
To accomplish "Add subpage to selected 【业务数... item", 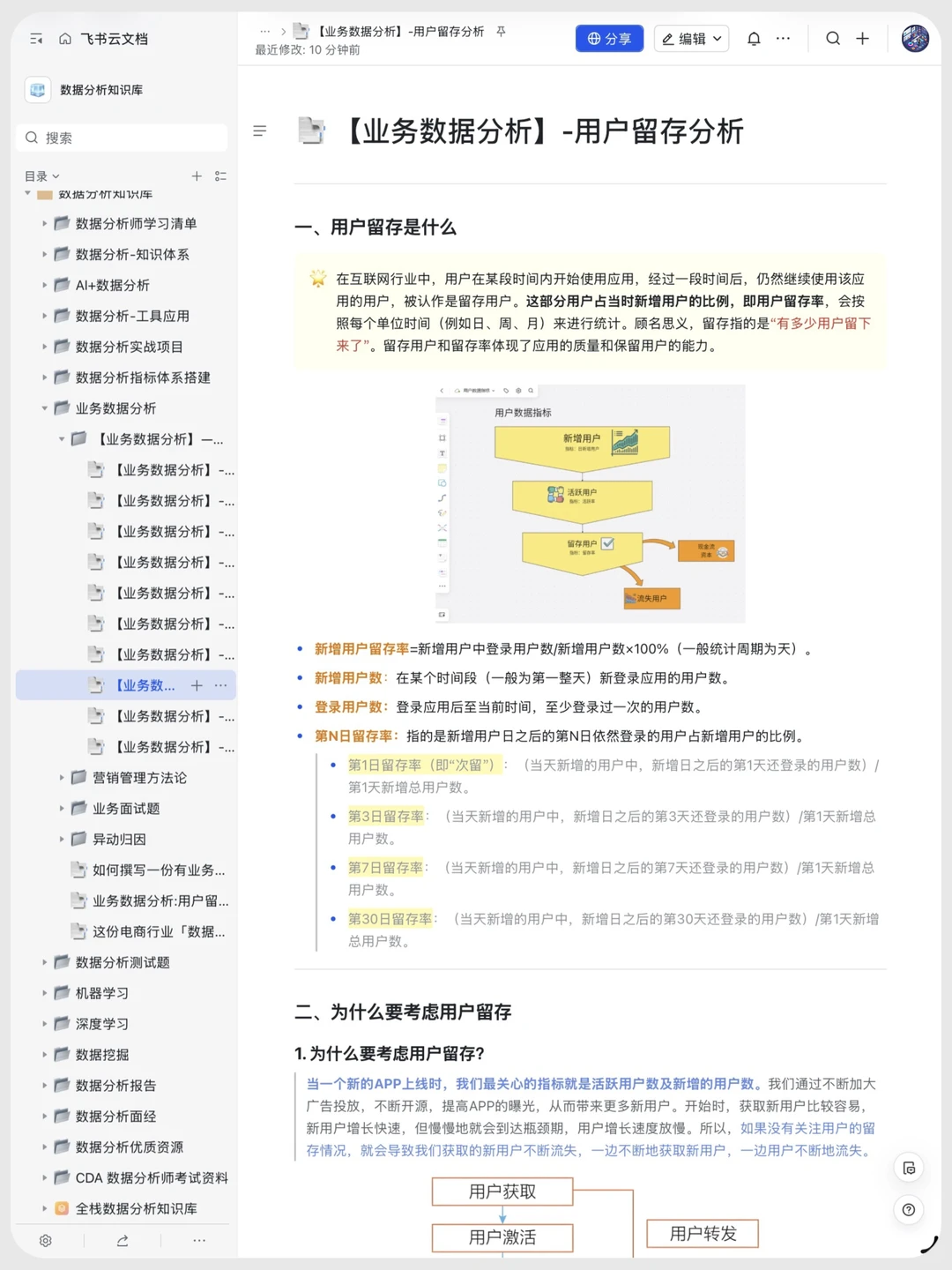I will (197, 685).
